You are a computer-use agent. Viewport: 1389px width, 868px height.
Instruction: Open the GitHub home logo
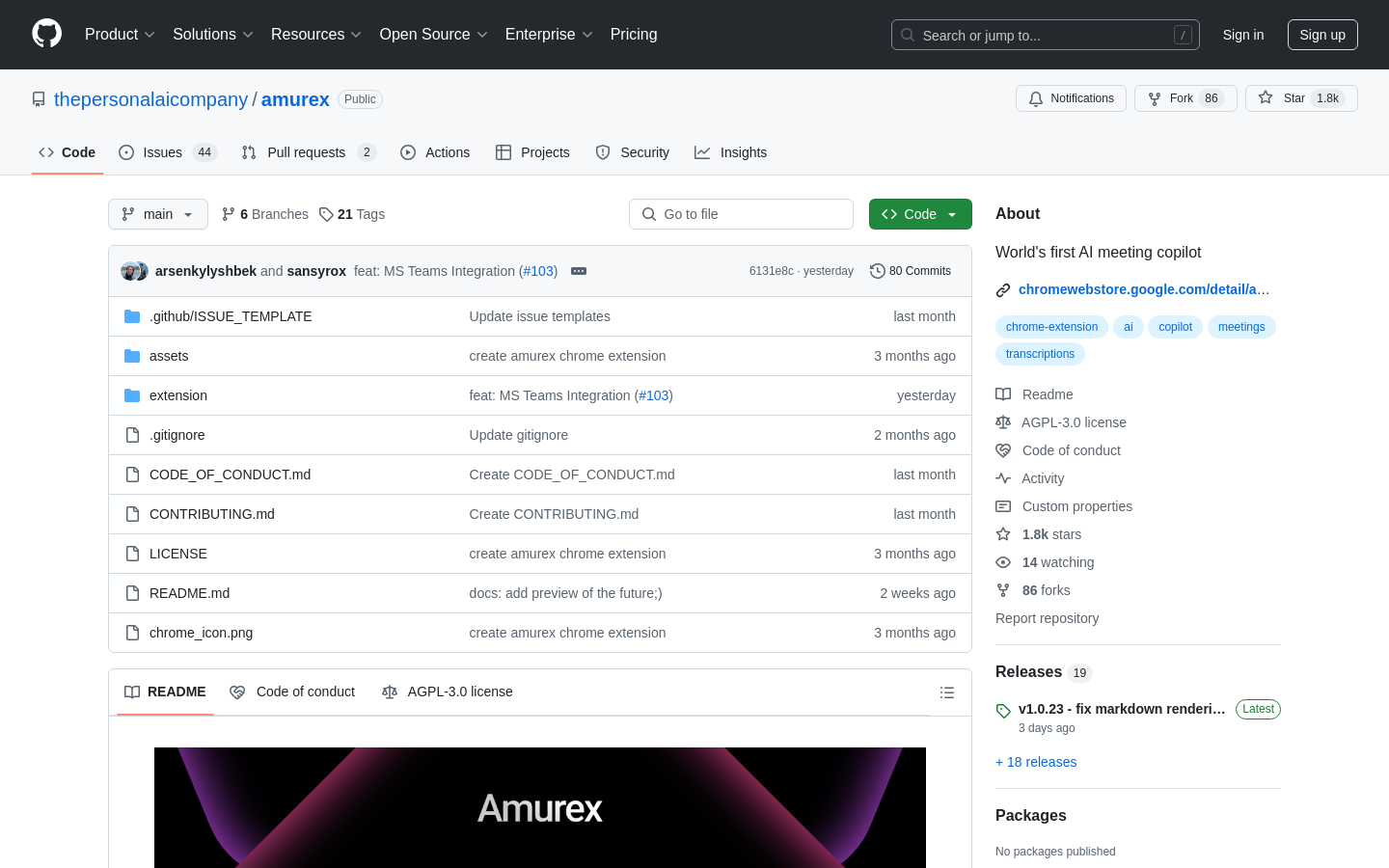pyautogui.click(x=47, y=34)
